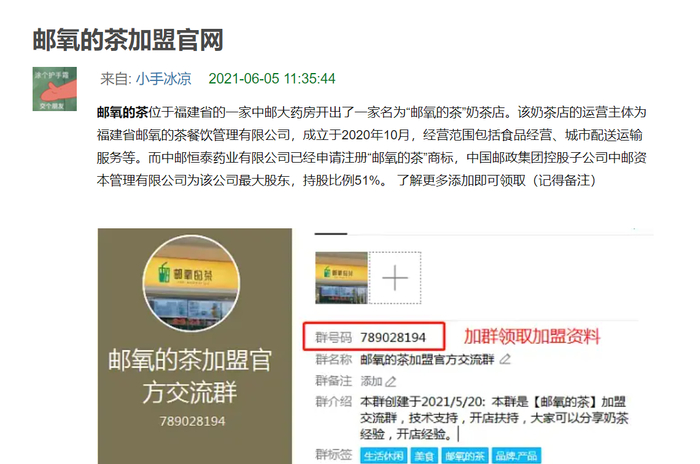Edit group name pencil icon
This screenshot has height=464, width=700.
coord(505,359)
